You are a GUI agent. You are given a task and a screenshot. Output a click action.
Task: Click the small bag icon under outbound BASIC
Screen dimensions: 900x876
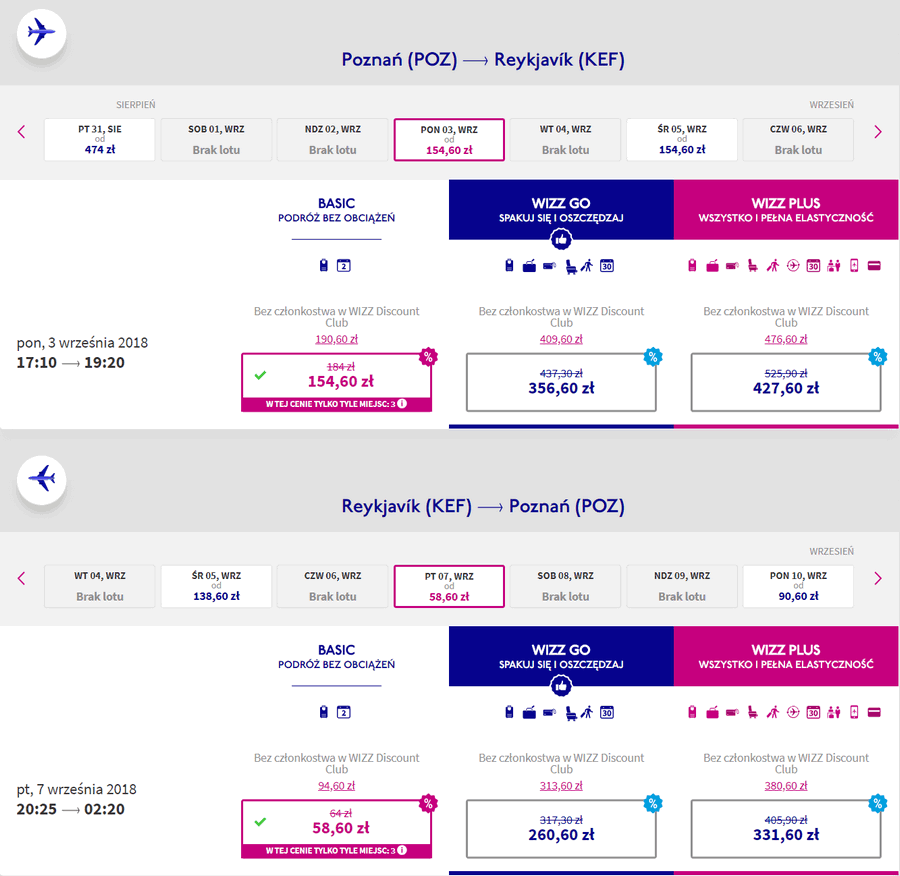[x=324, y=265]
